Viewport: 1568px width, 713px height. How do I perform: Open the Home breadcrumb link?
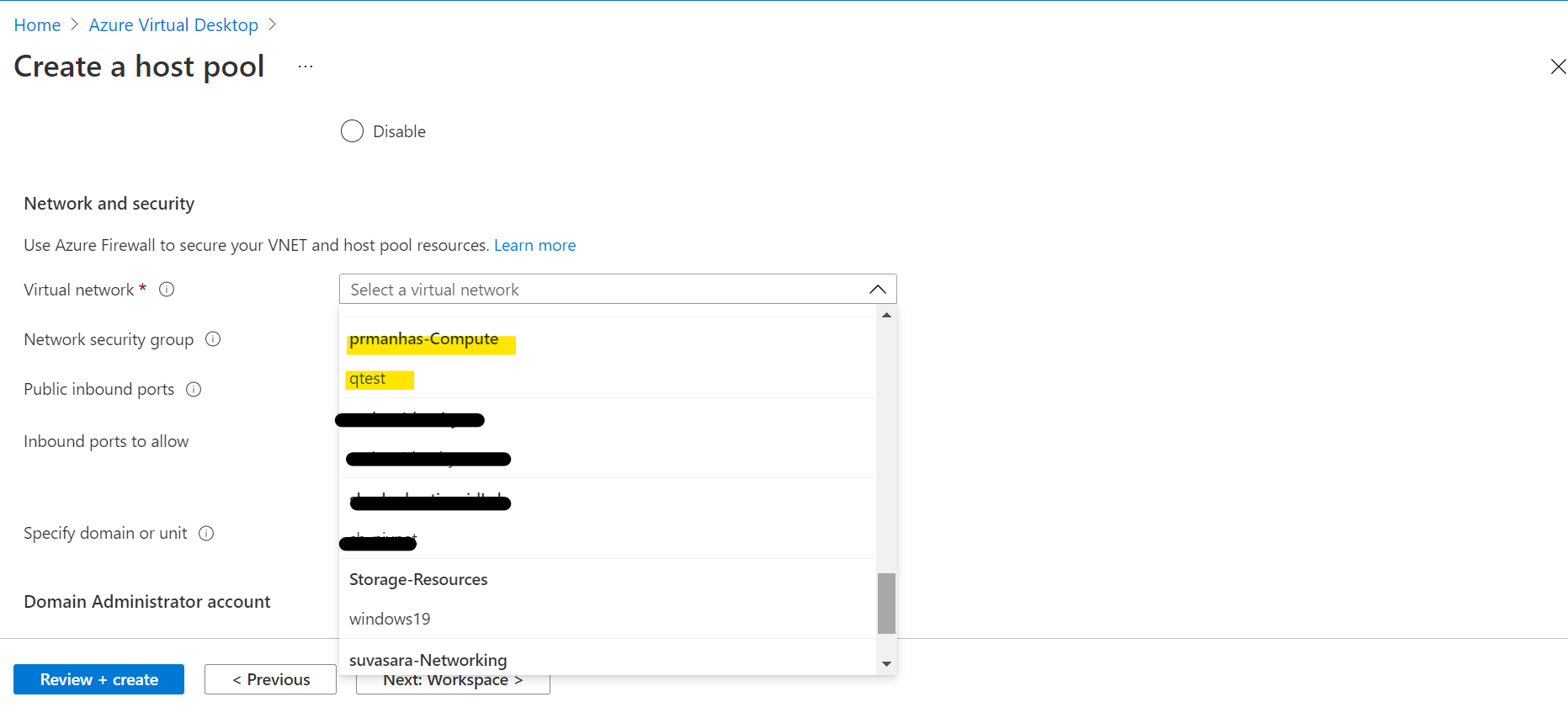point(37,25)
